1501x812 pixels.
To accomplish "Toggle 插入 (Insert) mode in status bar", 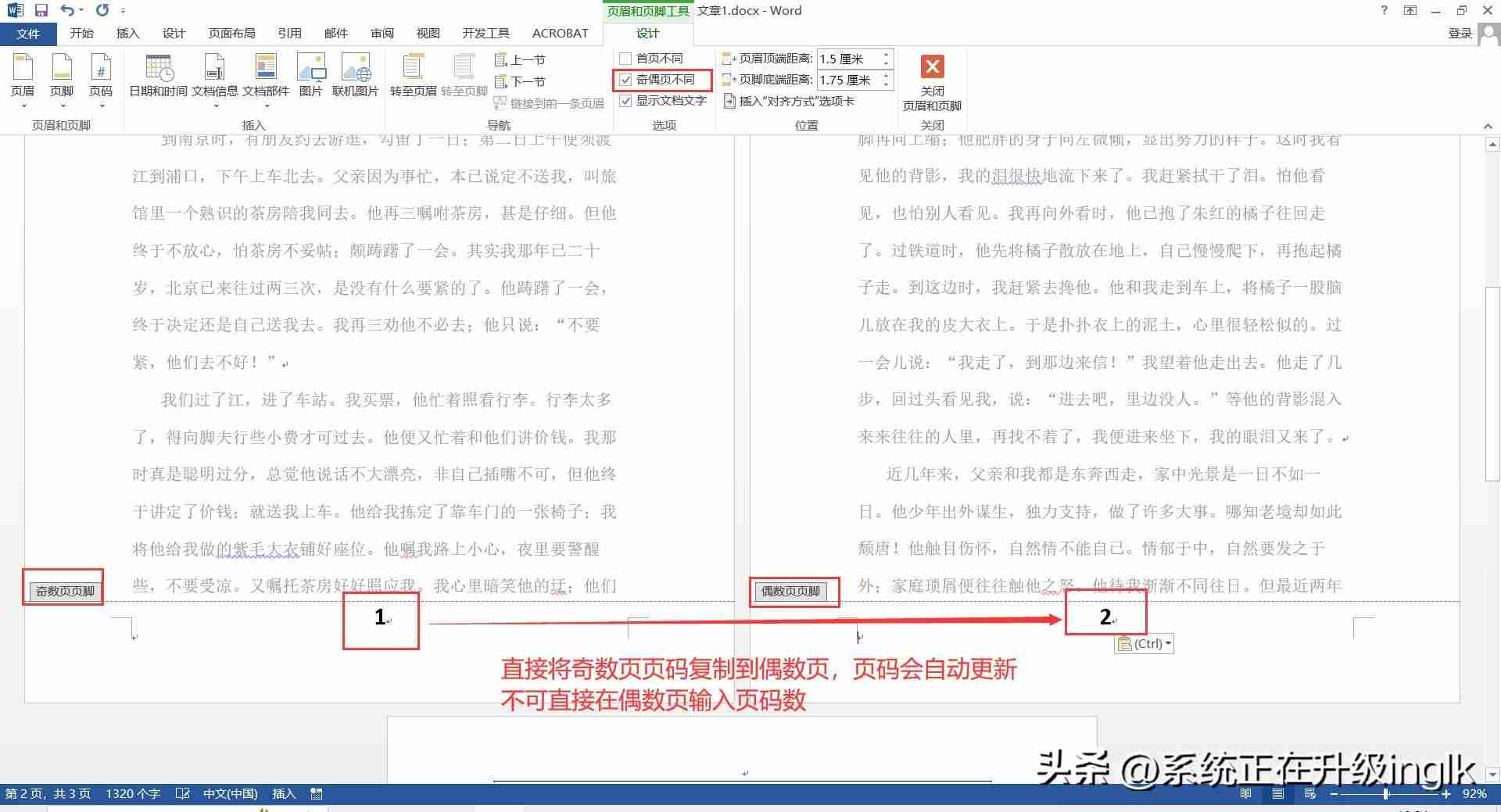I will tap(284, 794).
